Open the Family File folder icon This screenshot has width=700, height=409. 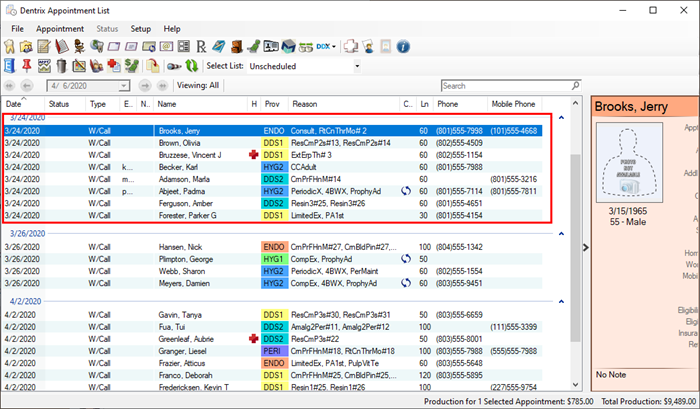26,46
